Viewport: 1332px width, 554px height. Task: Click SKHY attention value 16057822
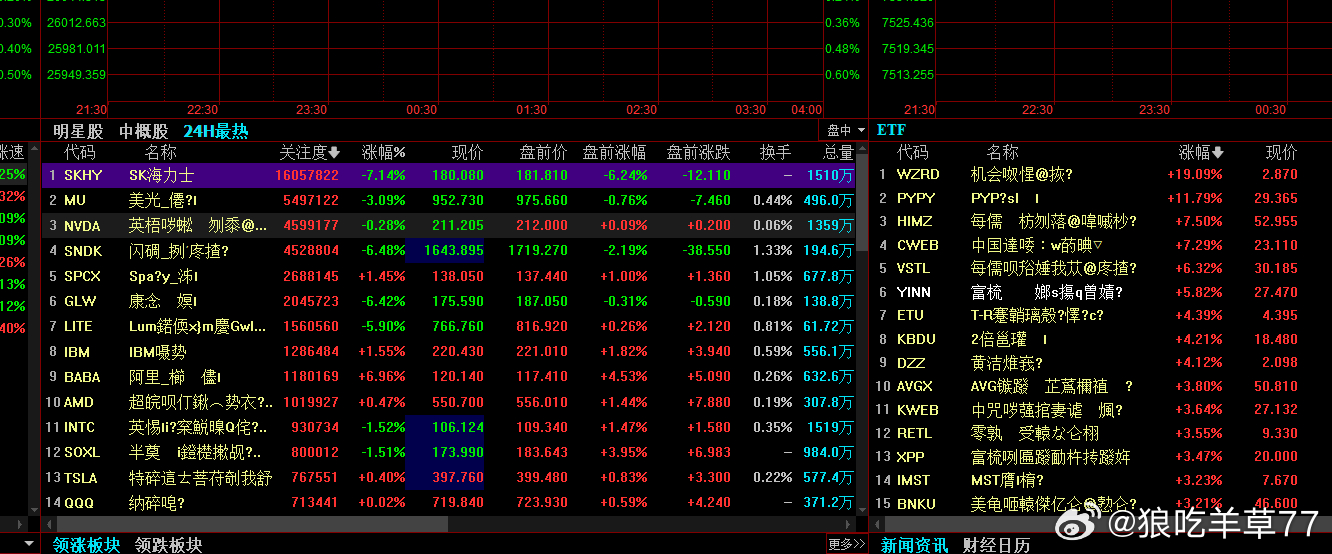[x=307, y=175]
